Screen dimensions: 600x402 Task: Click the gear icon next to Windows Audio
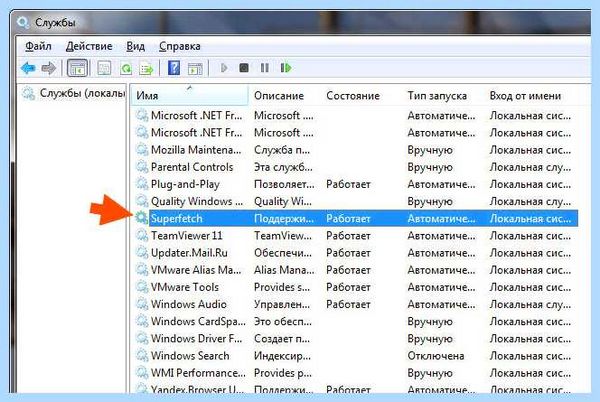coord(142,304)
